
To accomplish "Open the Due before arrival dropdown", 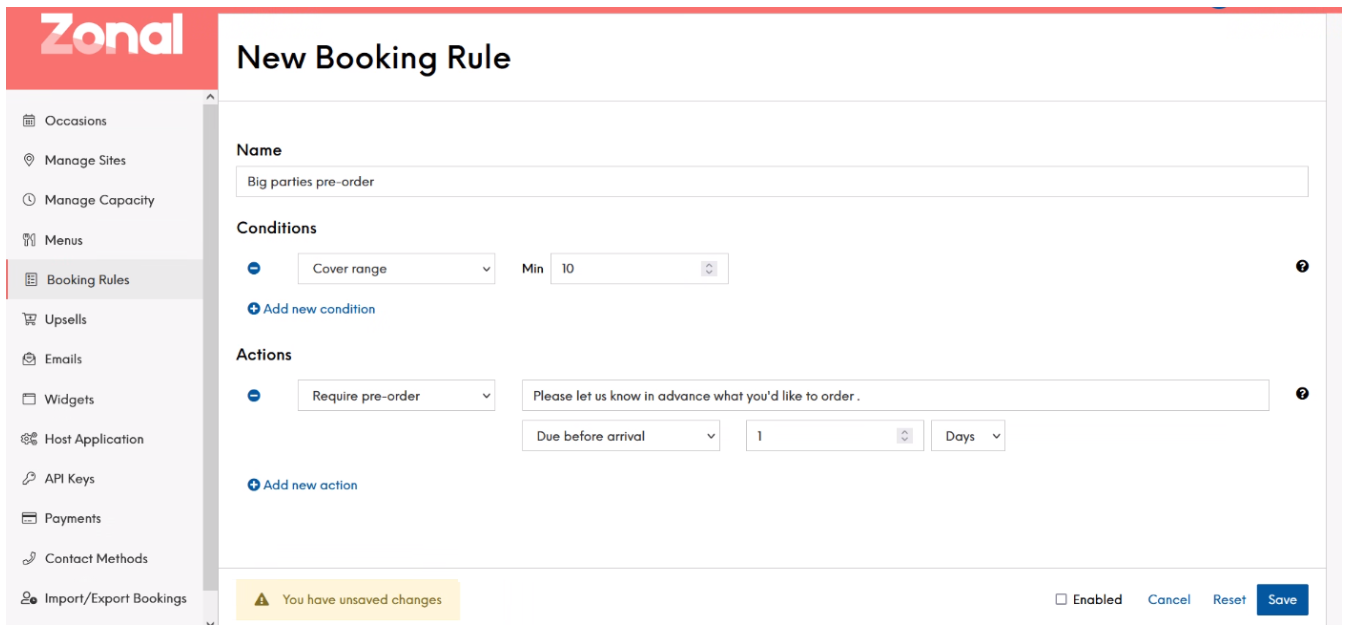I will pyautogui.click(x=621, y=436).
